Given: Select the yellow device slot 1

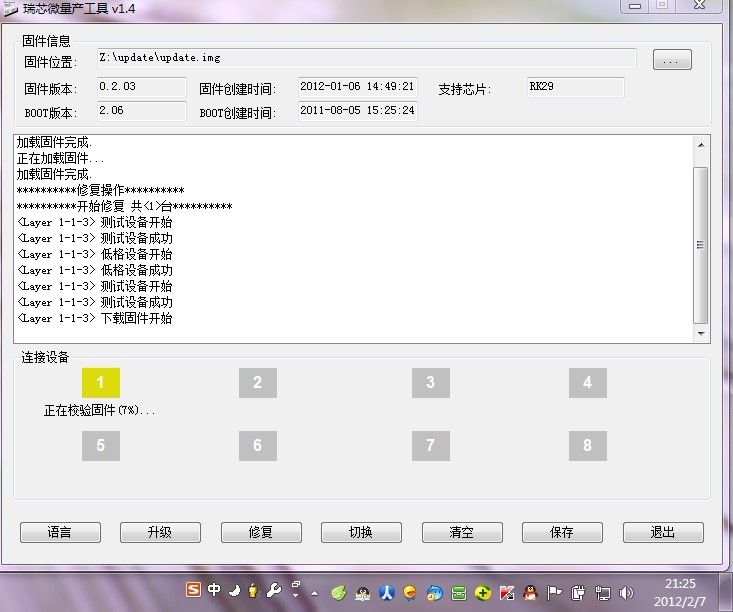Looking at the screenshot, I should point(101,382).
